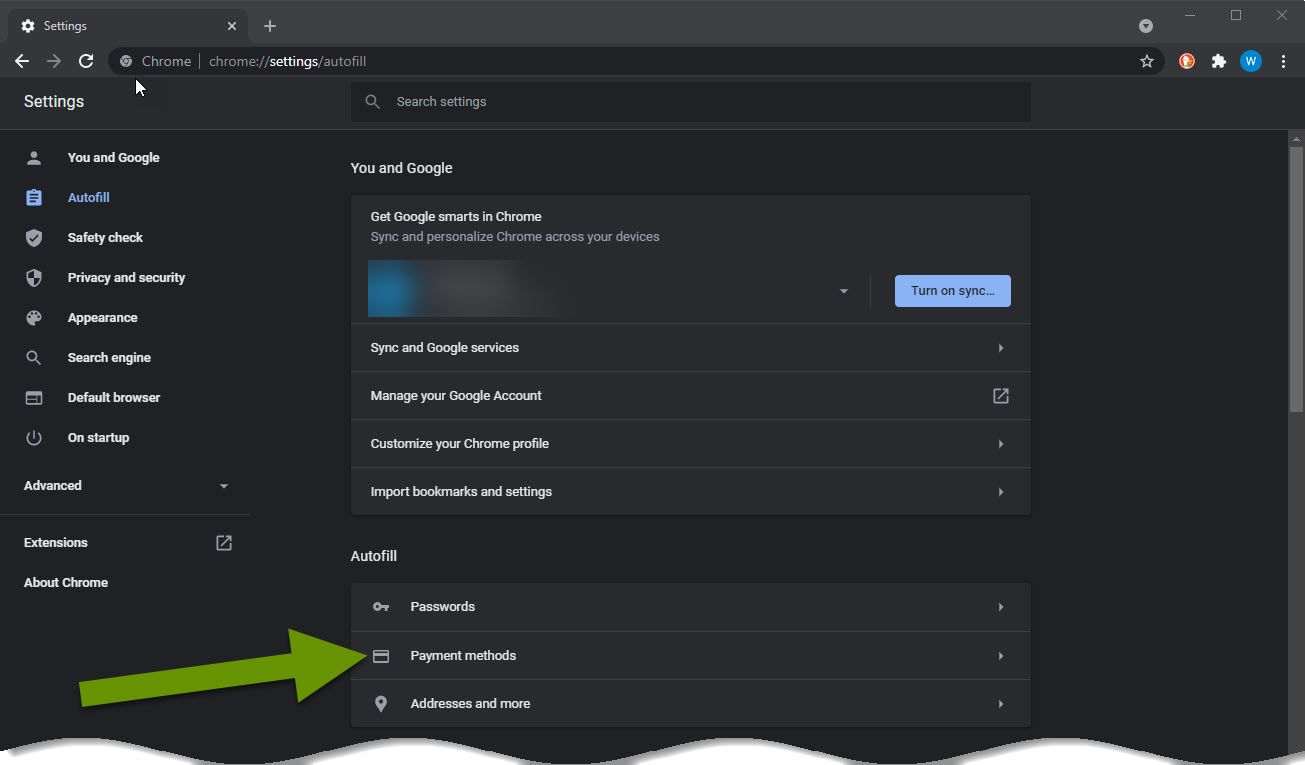Click the tab search dropdown circle
Image resolution: width=1305 pixels, height=765 pixels.
[x=1146, y=26]
